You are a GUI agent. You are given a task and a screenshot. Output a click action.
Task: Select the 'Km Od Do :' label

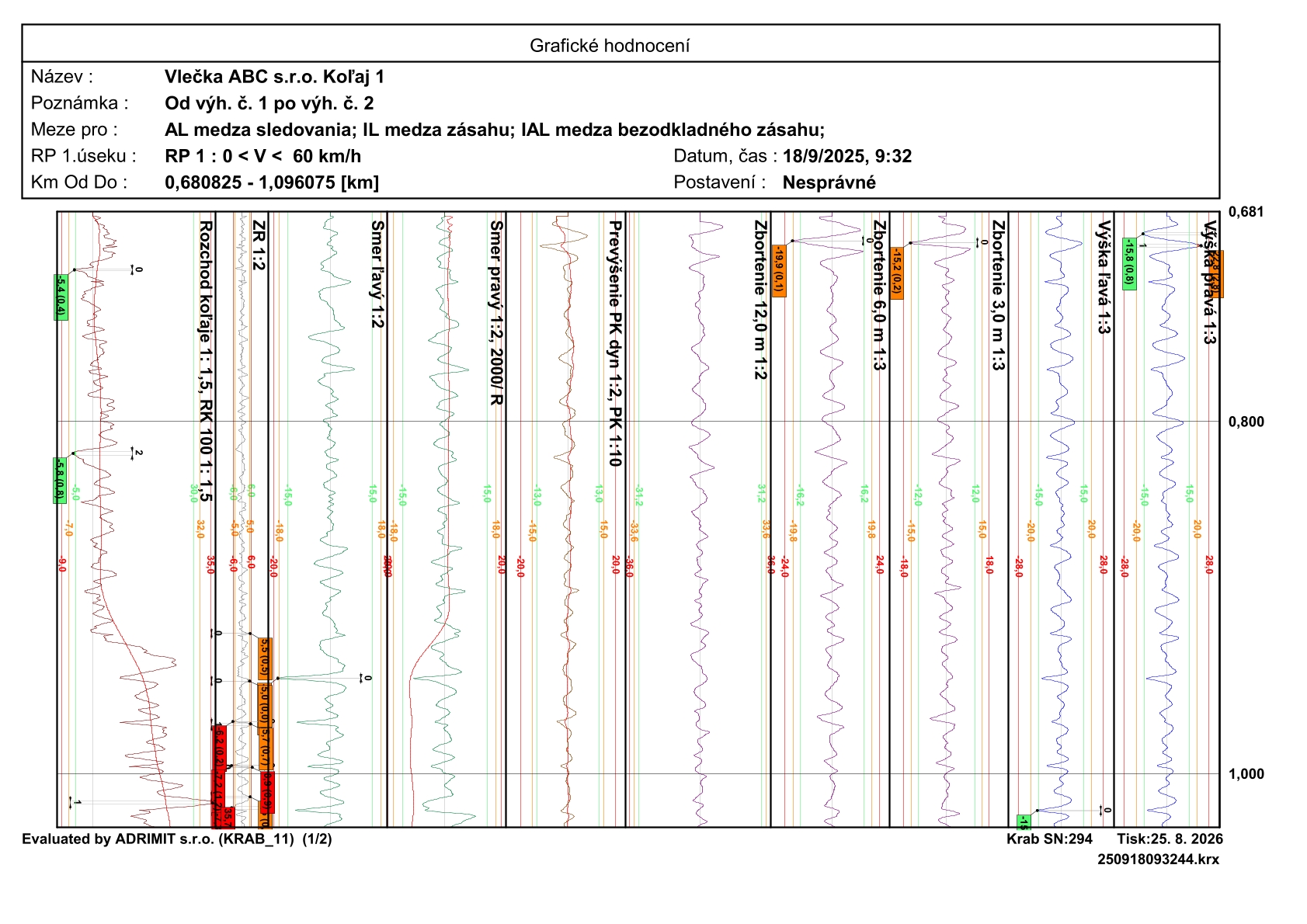click(x=79, y=182)
